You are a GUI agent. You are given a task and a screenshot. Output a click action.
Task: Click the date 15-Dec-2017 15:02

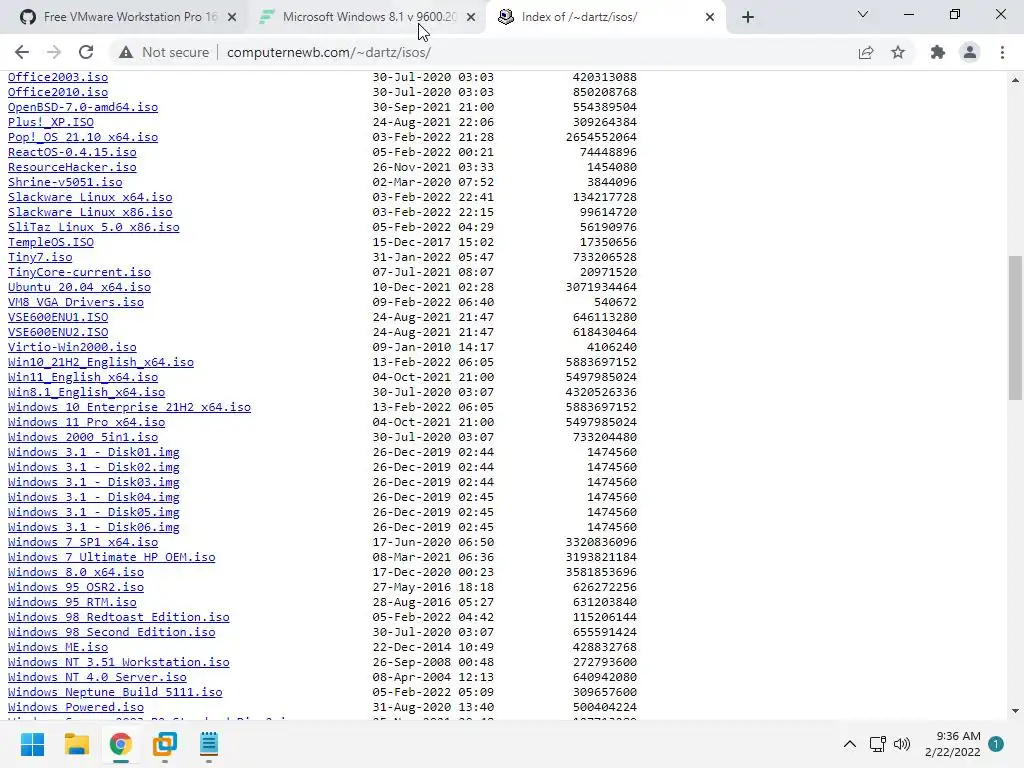(433, 242)
